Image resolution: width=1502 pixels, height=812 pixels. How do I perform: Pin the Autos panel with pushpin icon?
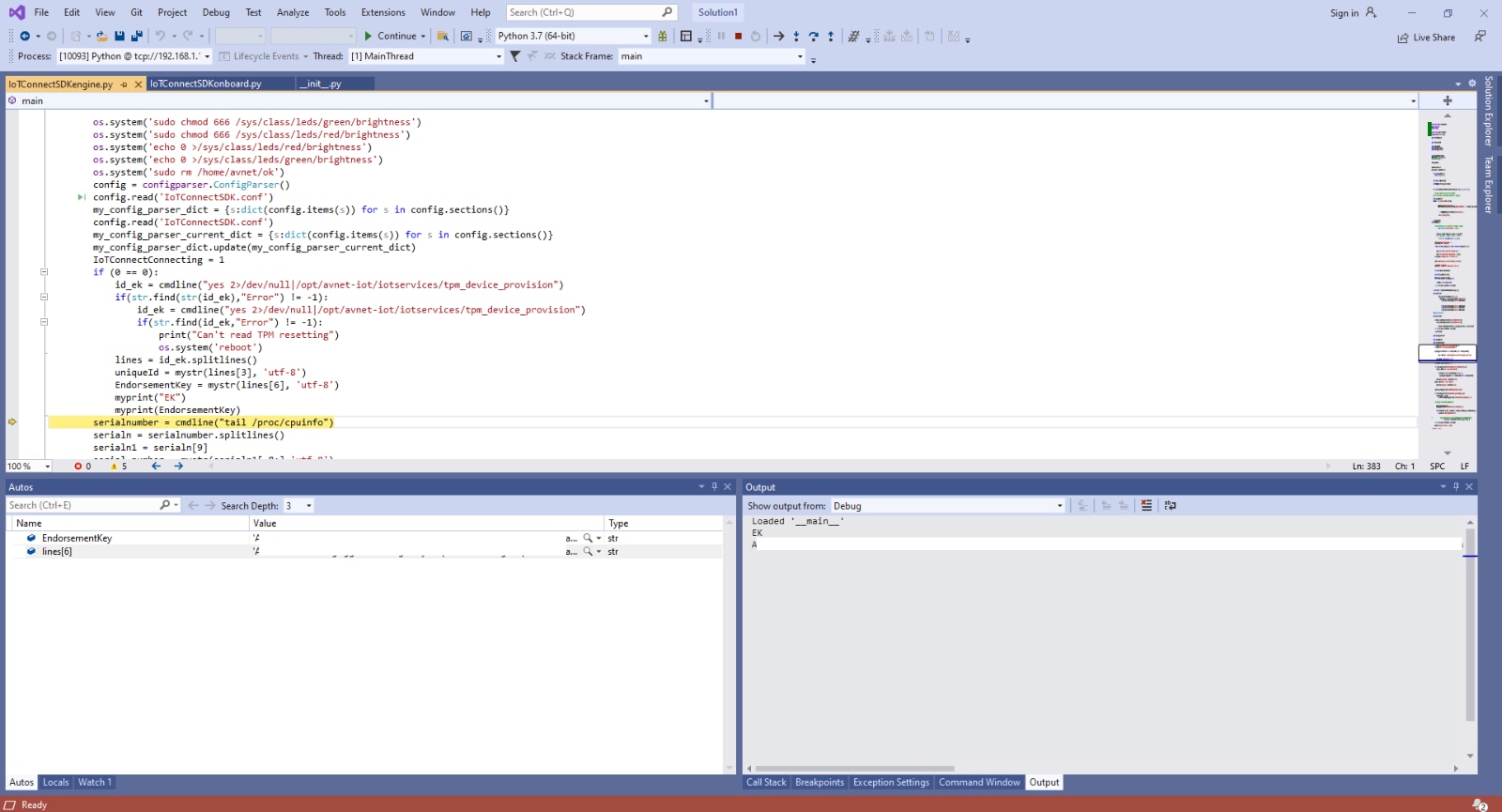714,486
